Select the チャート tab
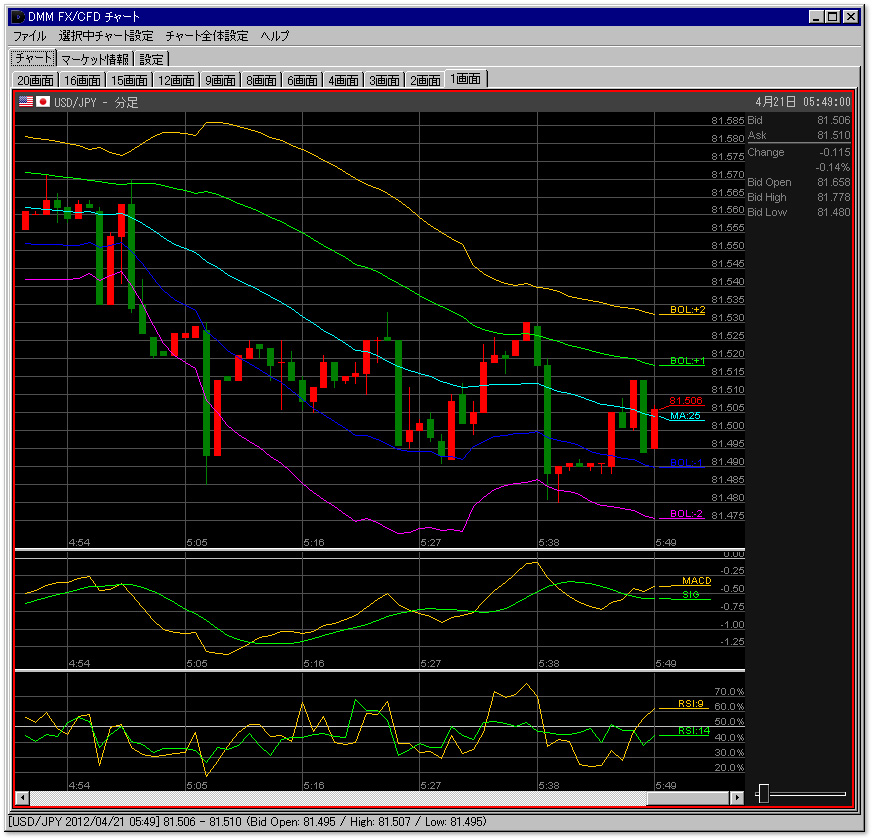The height and width of the screenshot is (840, 873). click(x=33, y=58)
